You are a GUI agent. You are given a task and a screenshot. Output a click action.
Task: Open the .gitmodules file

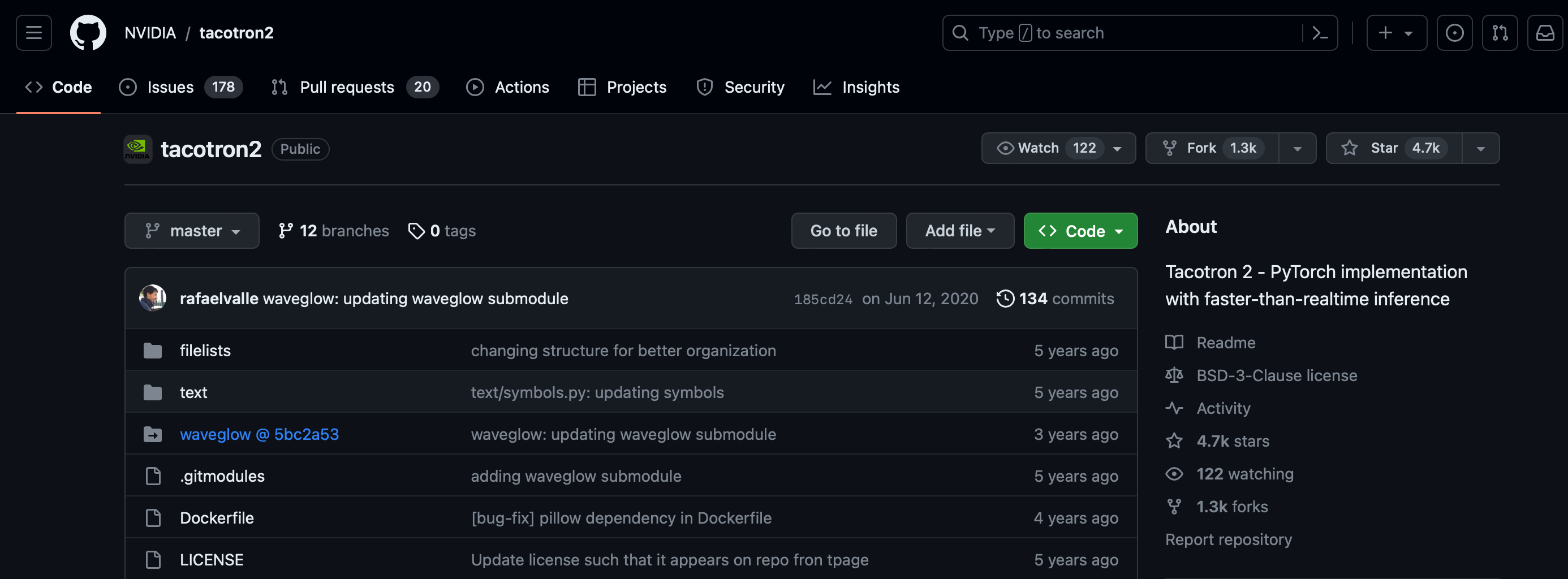[x=222, y=476]
